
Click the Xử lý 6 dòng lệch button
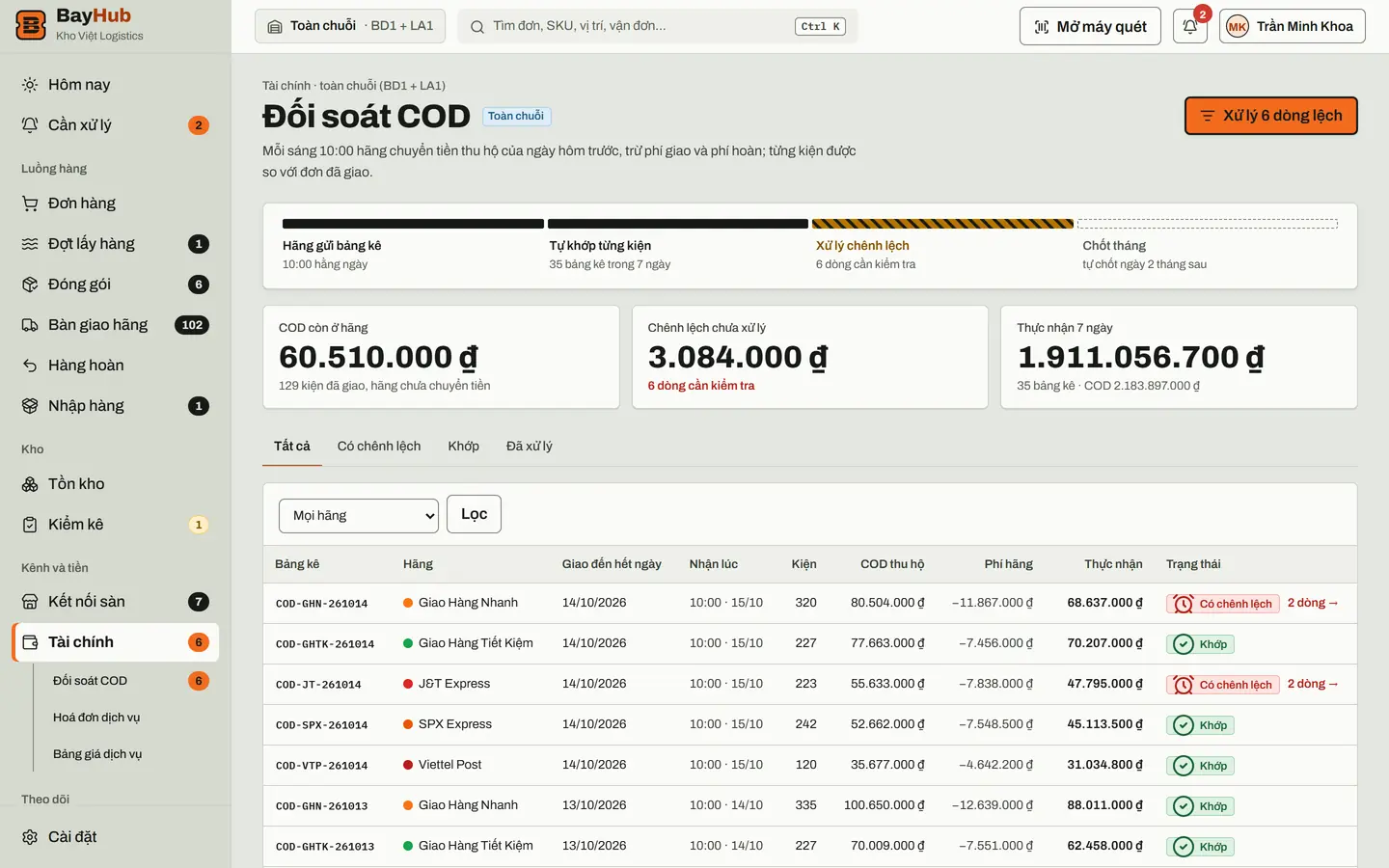(1270, 116)
